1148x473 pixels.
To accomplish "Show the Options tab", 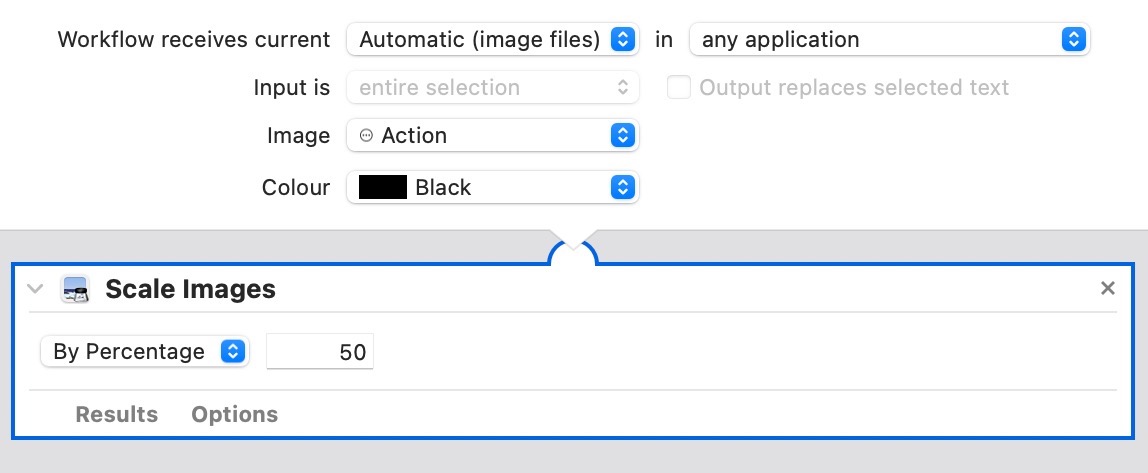I will (235, 414).
